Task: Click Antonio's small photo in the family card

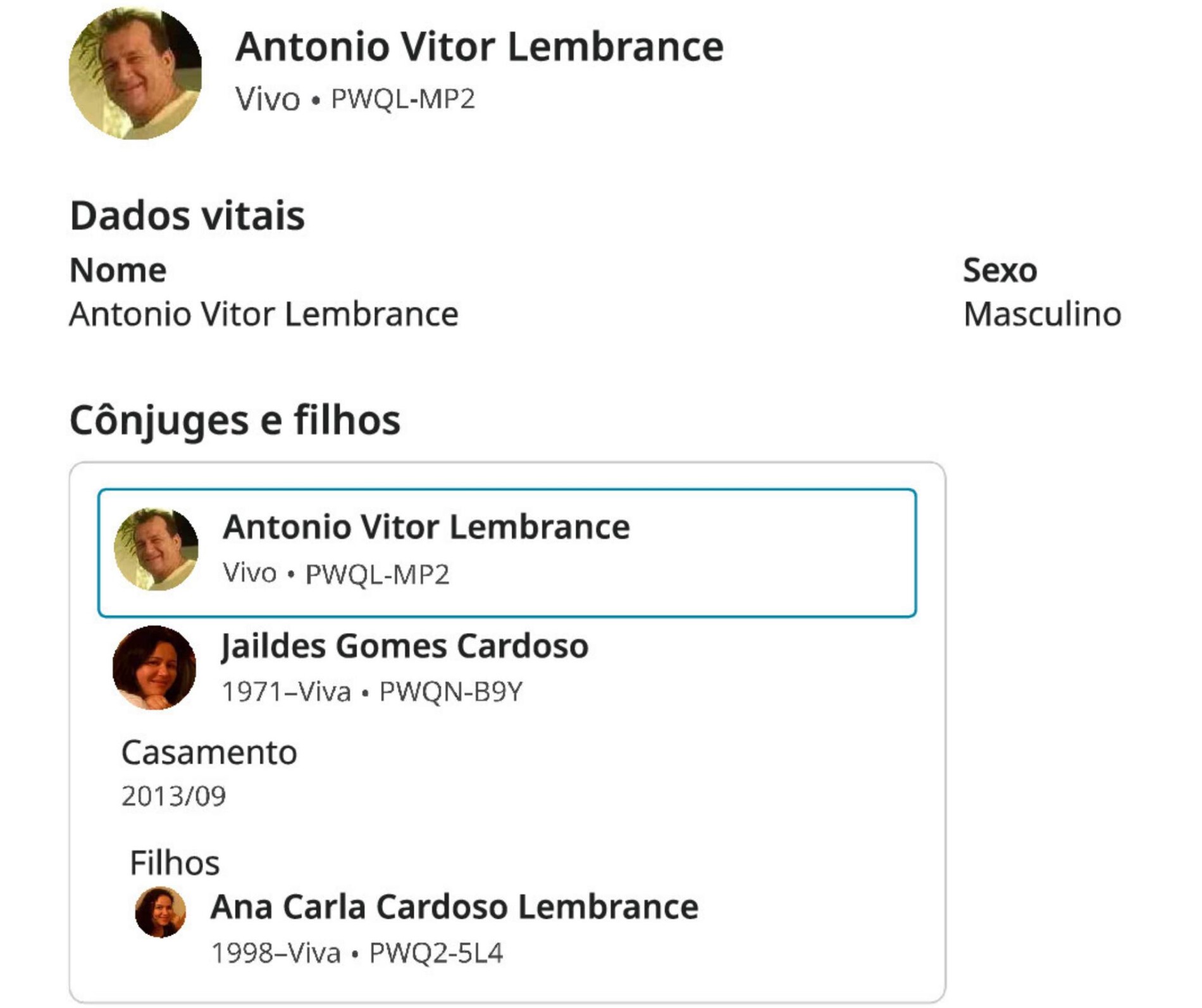Action: pos(156,549)
